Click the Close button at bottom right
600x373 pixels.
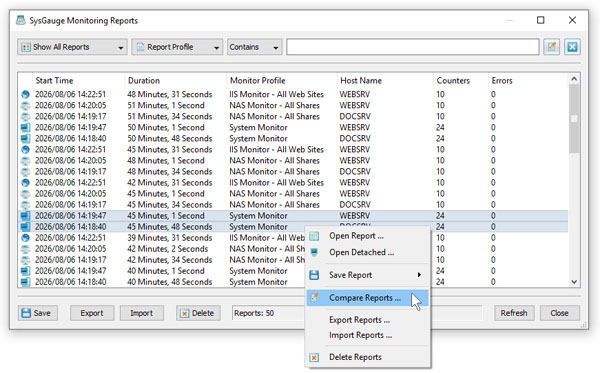559,313
